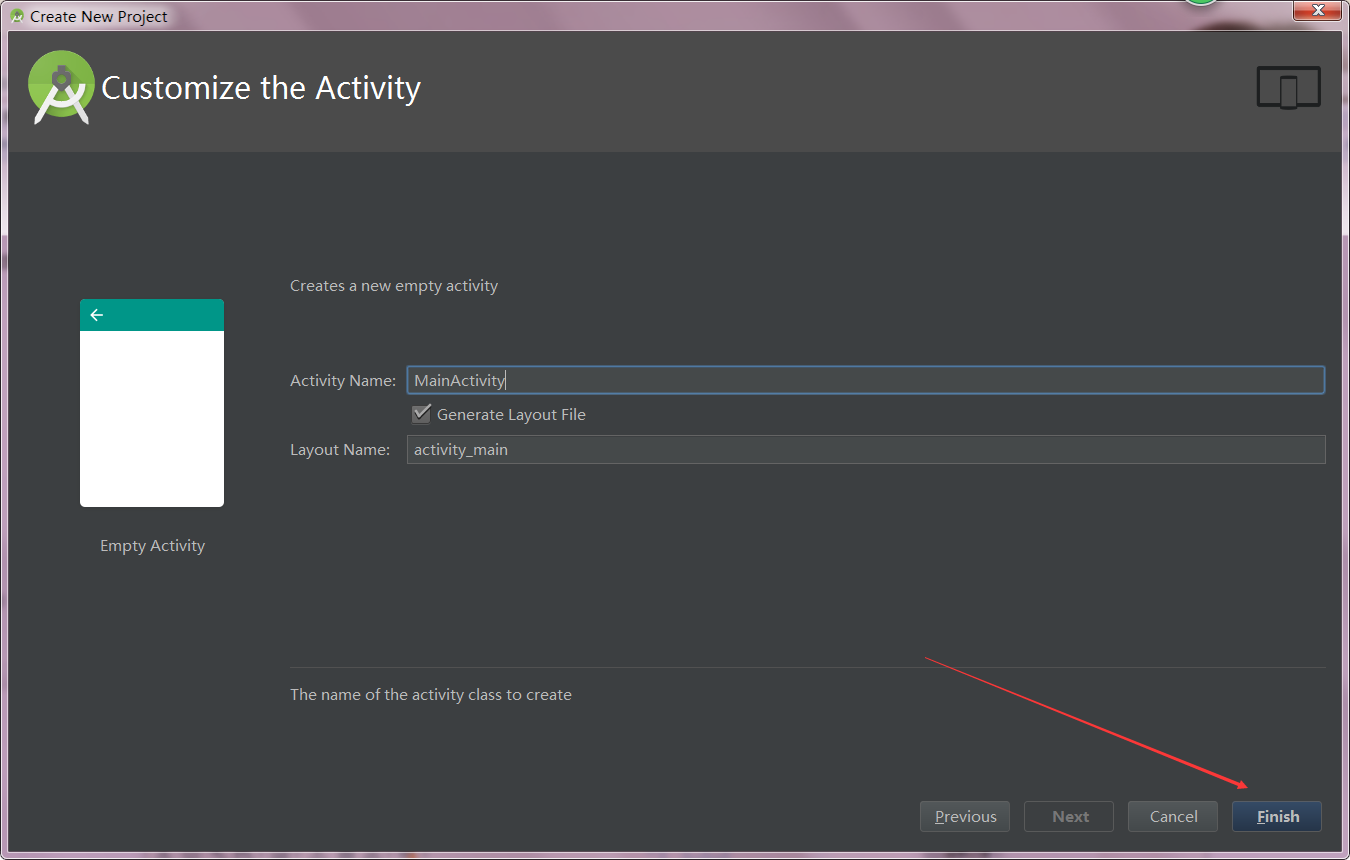
Task: Close the Create New Project window
Action: [x=1317, y=9]
